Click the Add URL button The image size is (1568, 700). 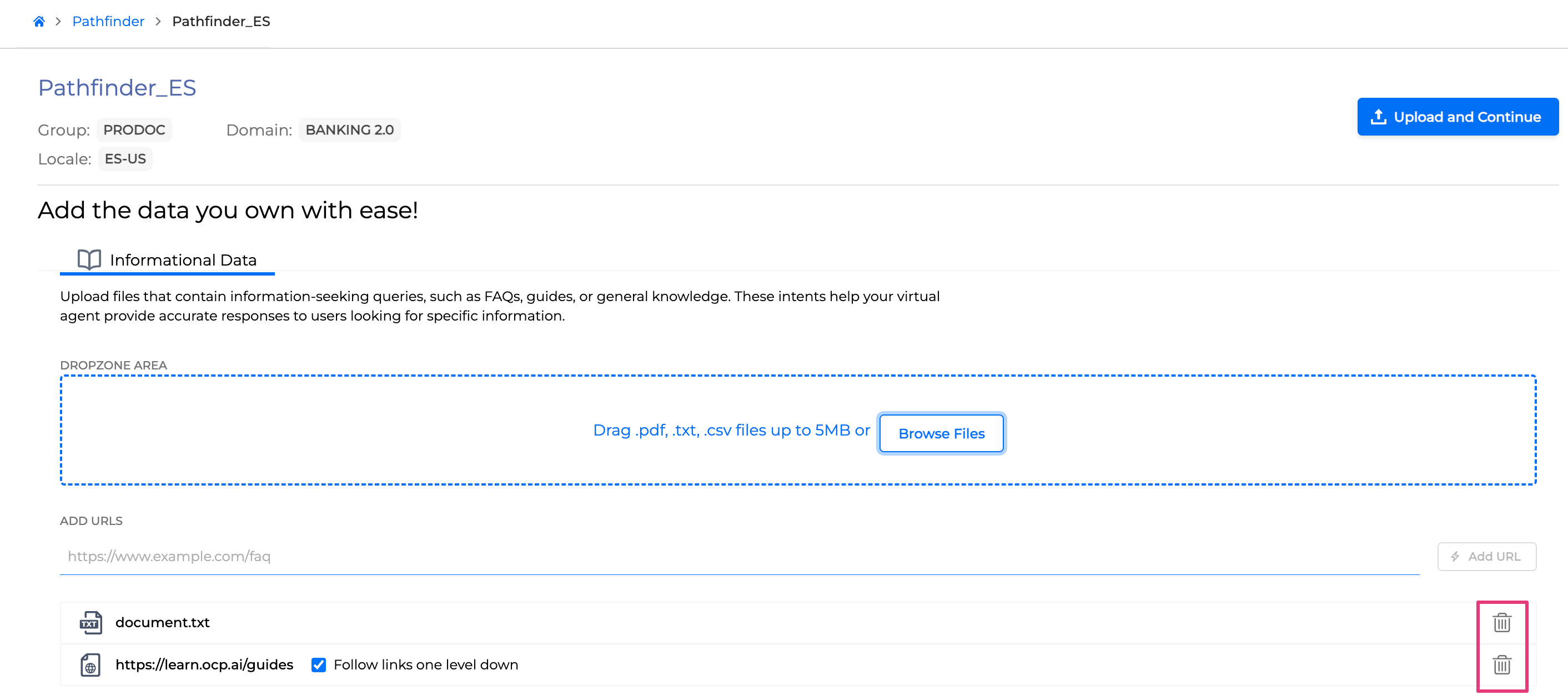[x=1486, y=556]
